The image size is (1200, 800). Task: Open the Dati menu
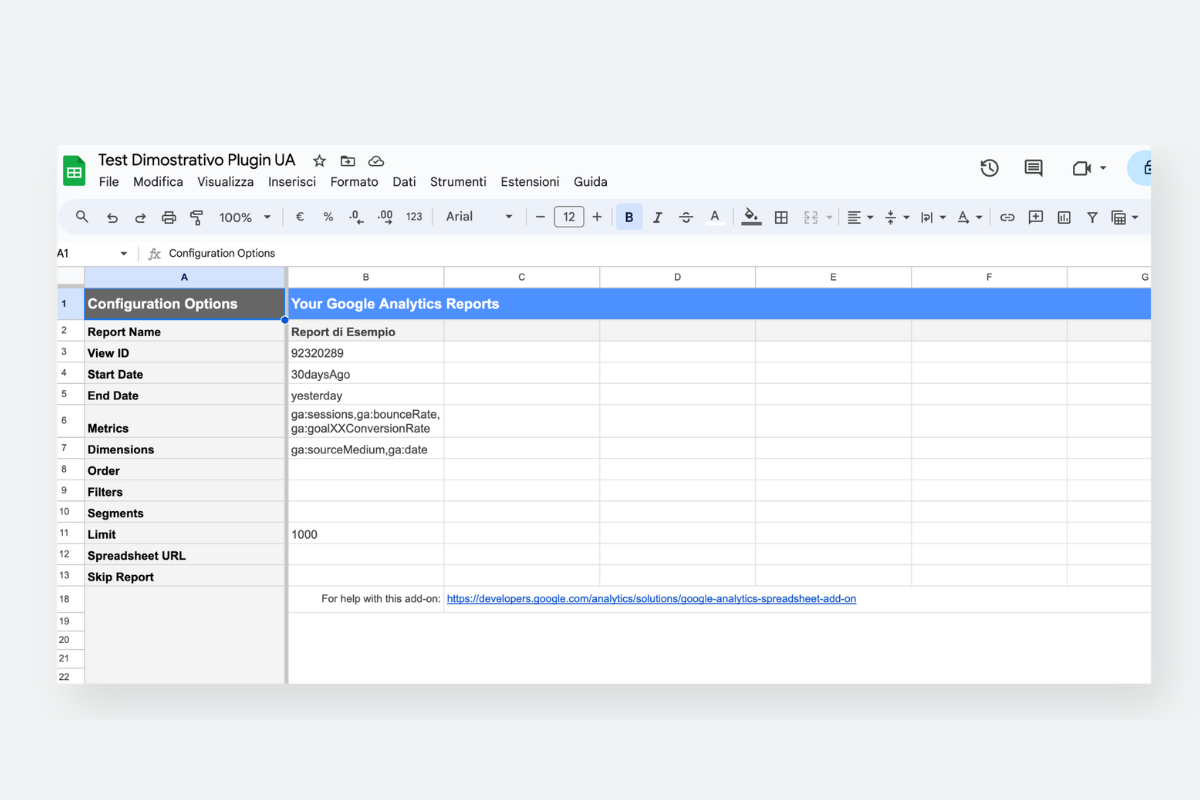point(404,182)
